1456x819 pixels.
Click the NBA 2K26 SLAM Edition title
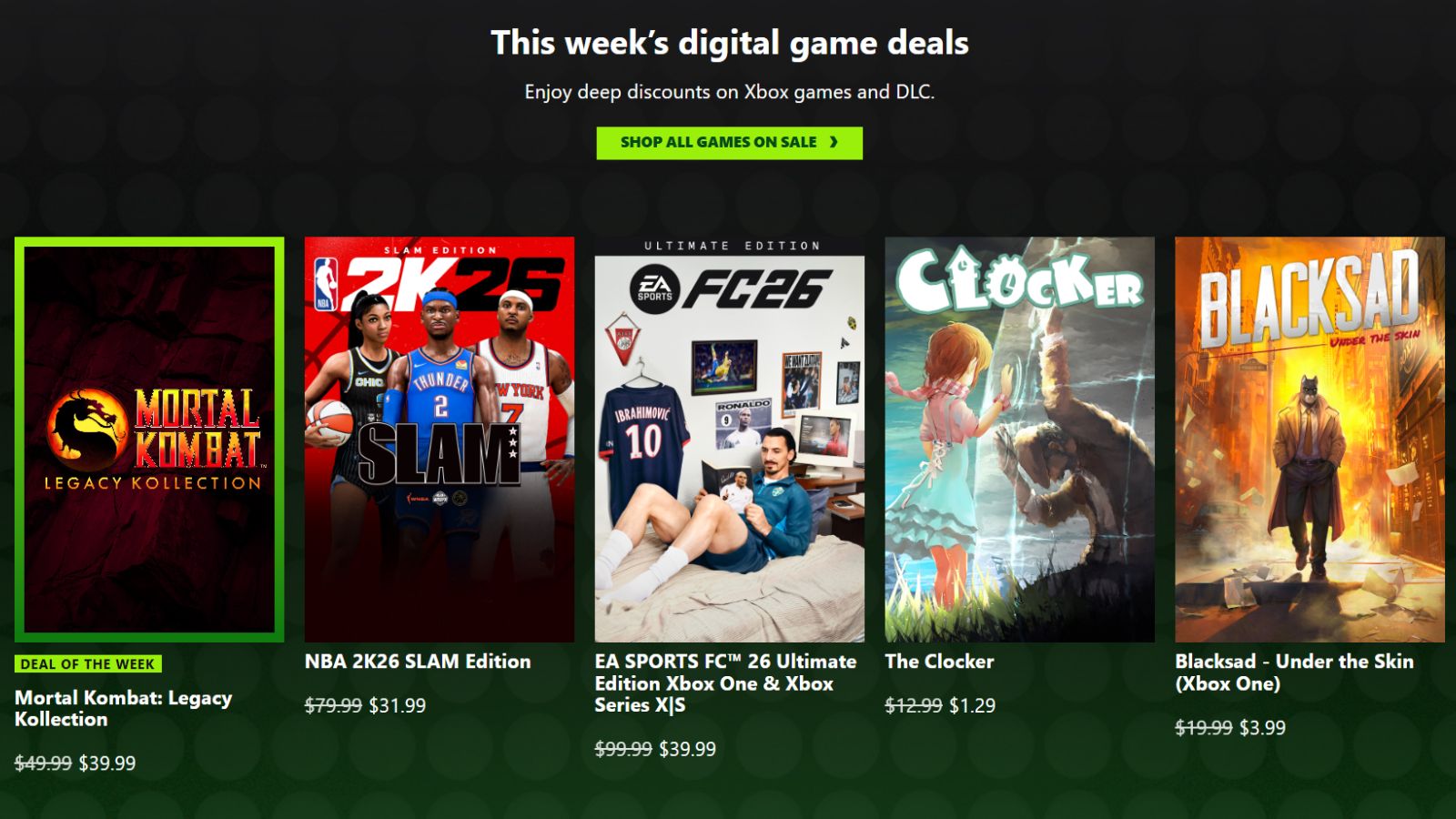(x=418, y=662)
